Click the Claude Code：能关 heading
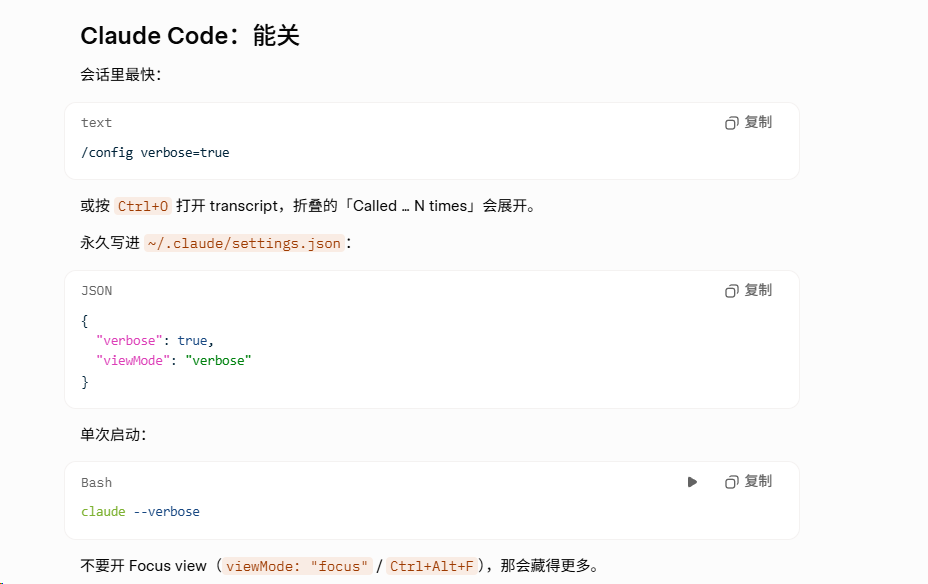 pyautogui.click(x=190, y=36)
